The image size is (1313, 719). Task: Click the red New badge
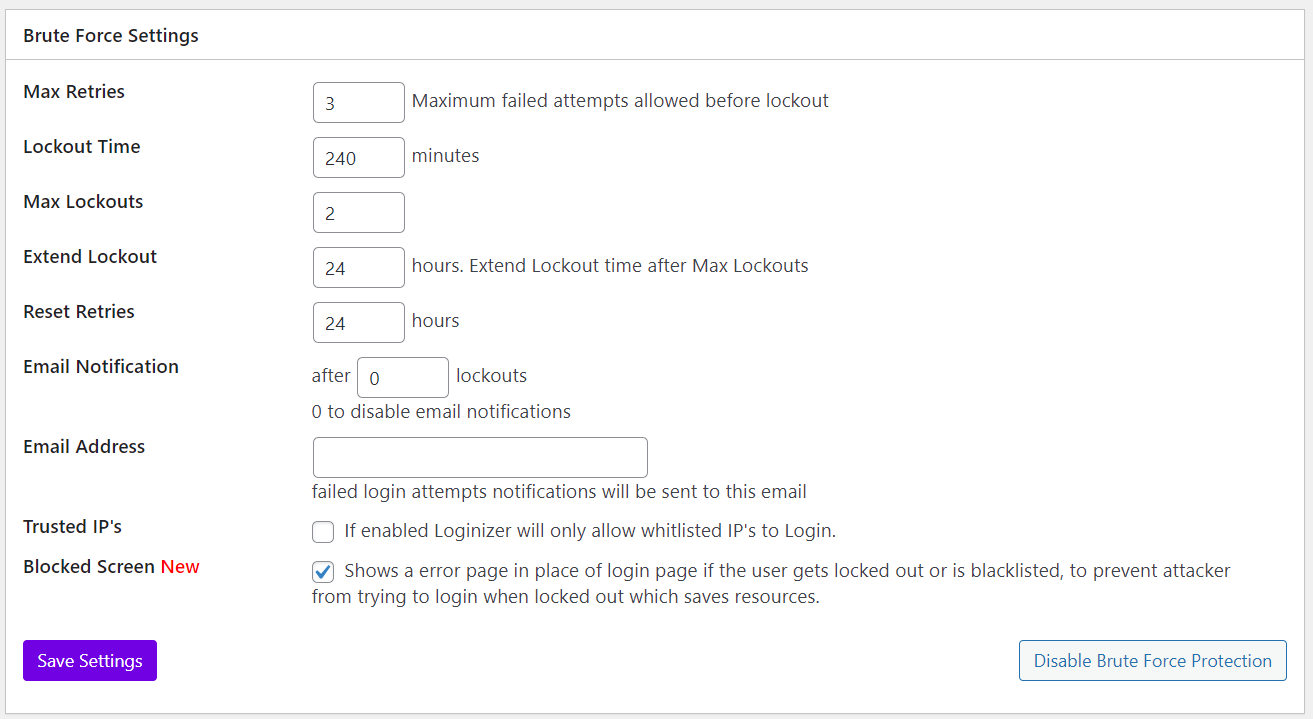click(x=180, y=567)
